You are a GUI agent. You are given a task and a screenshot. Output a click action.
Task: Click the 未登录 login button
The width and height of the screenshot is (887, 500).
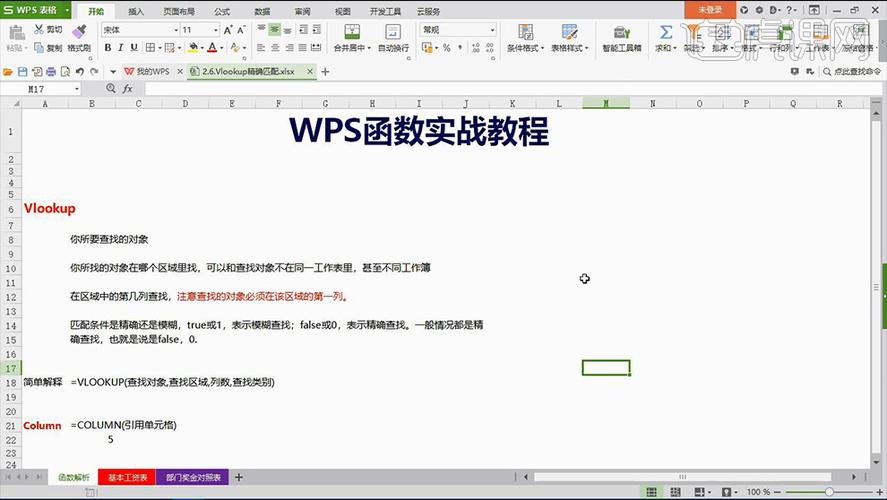tap(710, 10)
